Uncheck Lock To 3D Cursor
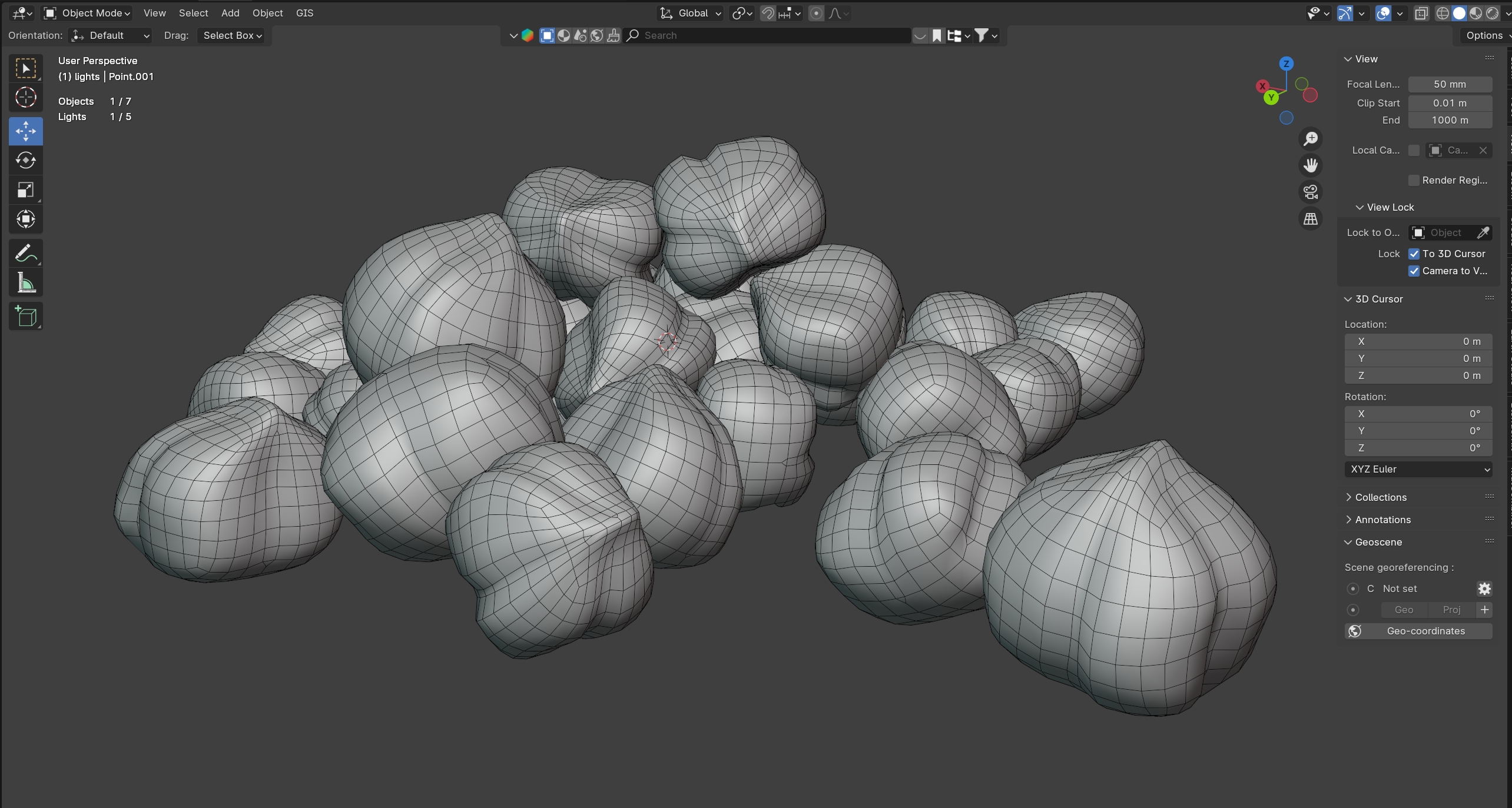The width and height of the screenshot is (1512, 808). (1414, 254)
